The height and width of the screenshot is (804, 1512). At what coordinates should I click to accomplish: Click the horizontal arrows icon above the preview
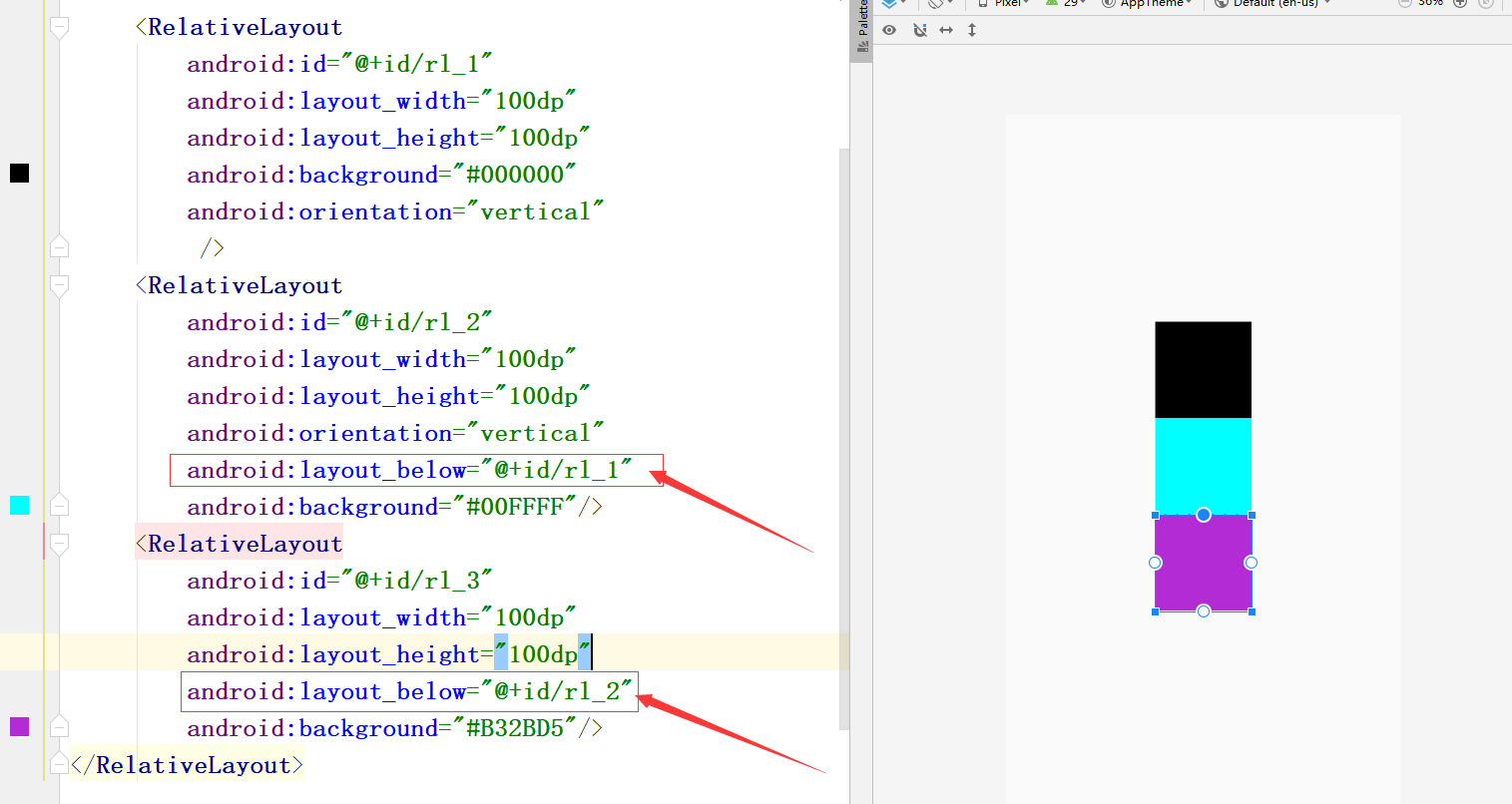pyautogui.click(x=945, y=30)
